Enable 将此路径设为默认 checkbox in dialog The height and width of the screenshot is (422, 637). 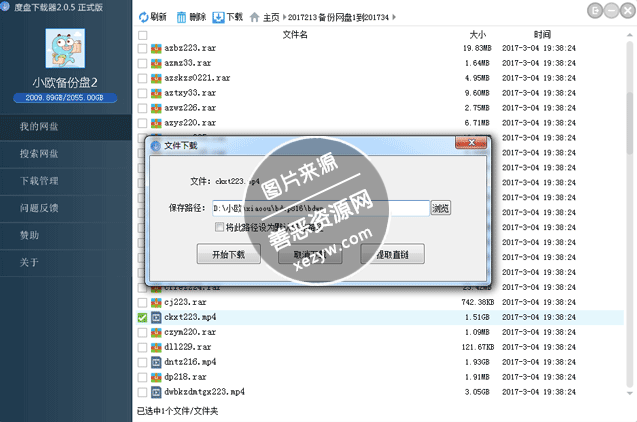click(219, 227)
